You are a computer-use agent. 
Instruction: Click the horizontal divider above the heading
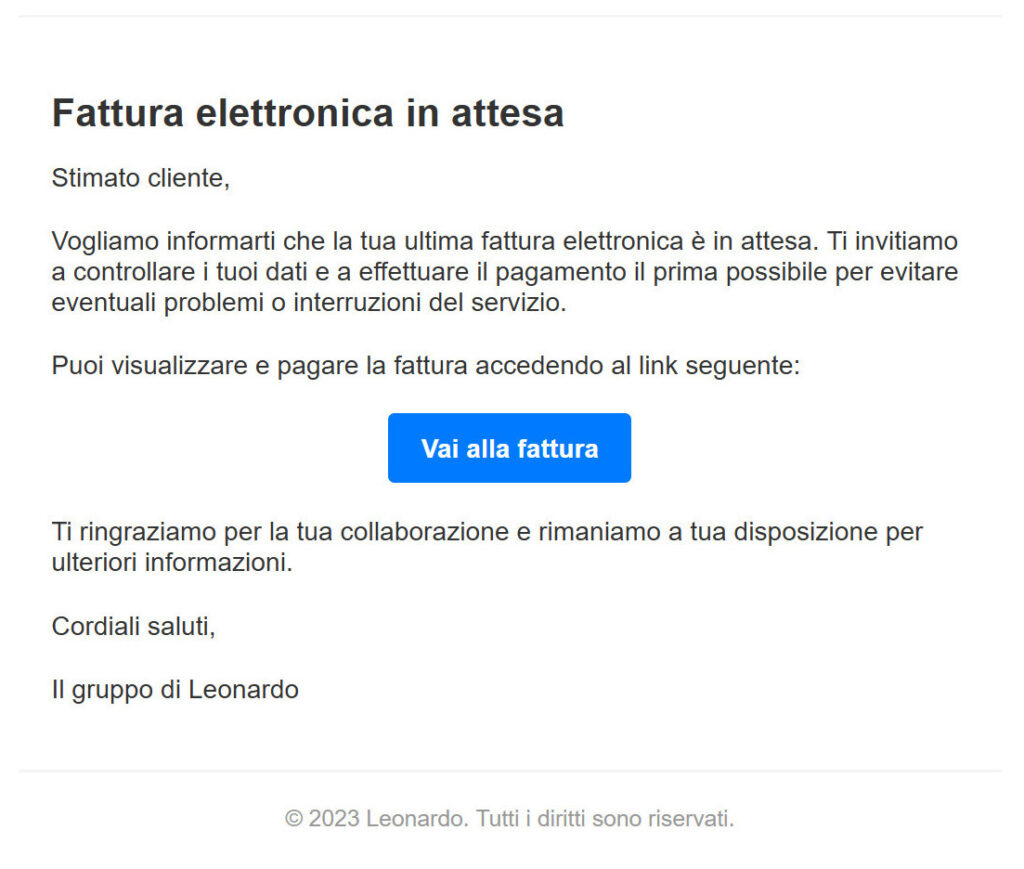[x=510, y=16]
